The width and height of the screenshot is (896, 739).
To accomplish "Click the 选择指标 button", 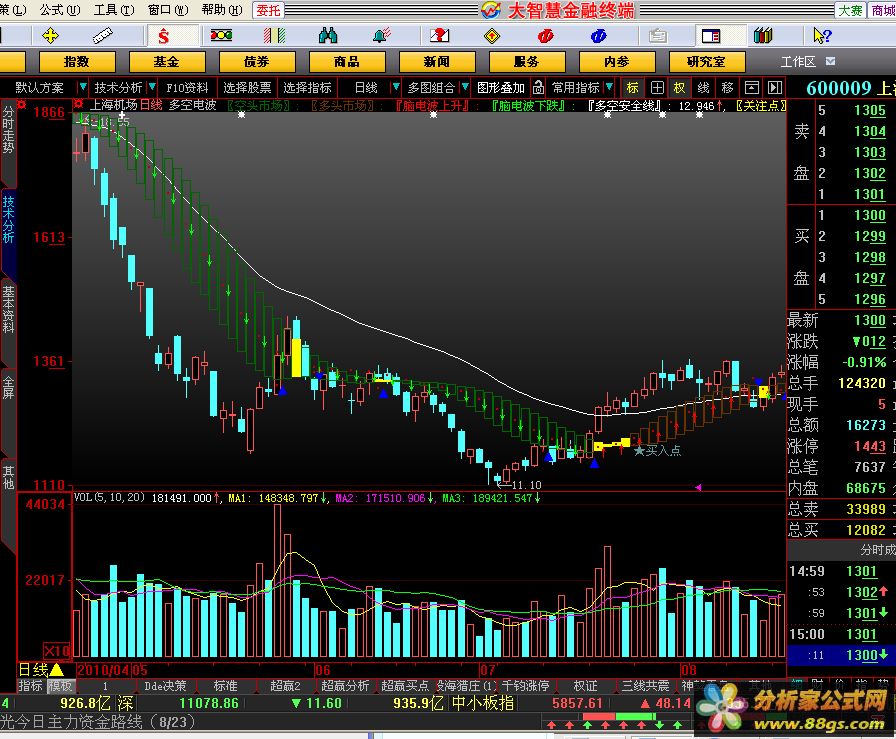I will [x=307, y=87].
